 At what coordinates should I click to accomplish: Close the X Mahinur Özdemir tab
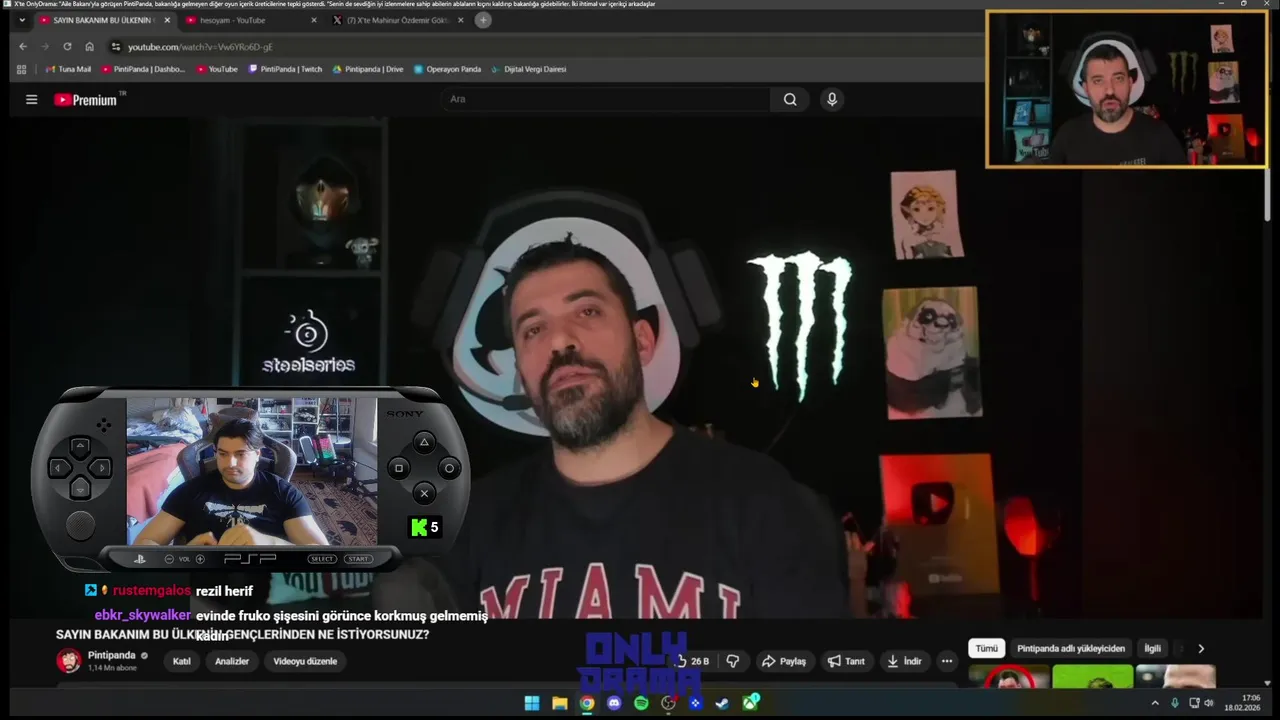click(x=460, y=20)
